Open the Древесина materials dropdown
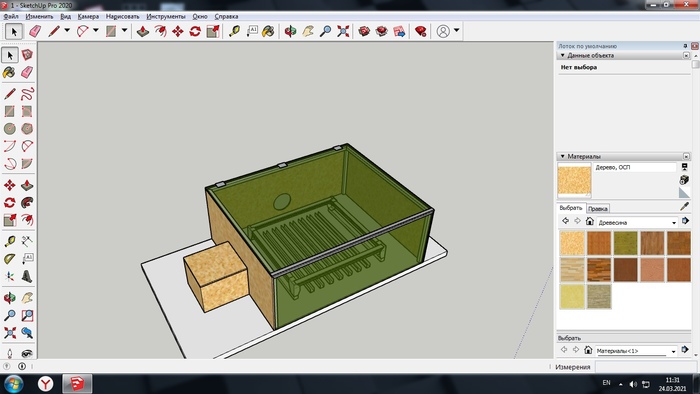The width and height of the screenshot is (700, 394). pyautogui.click(x=637, y=222)
